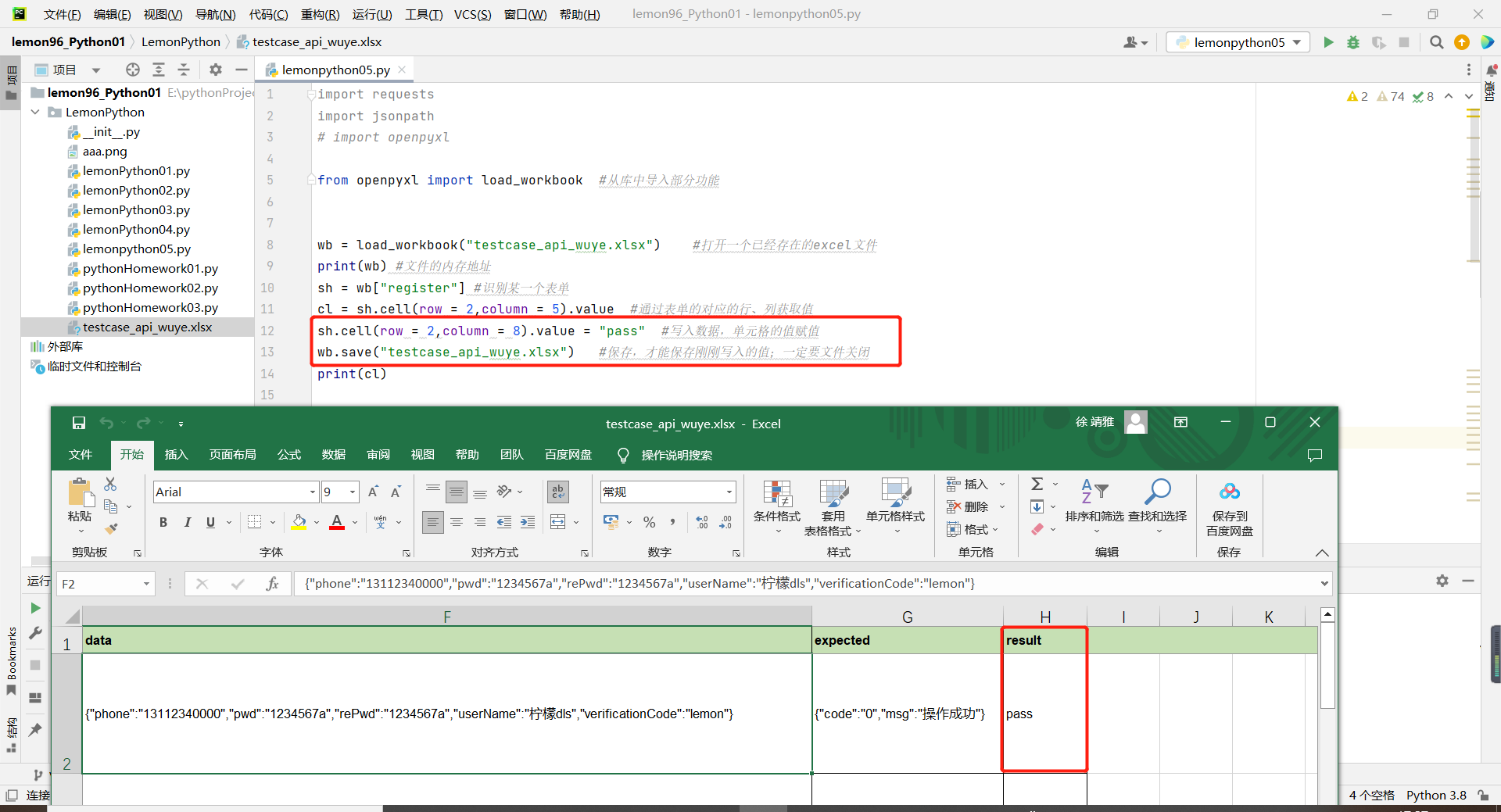The width and height of the screenshot is (1501, 812).
Task: Click the locate file target icon in project panel
Action: [133, 70]
